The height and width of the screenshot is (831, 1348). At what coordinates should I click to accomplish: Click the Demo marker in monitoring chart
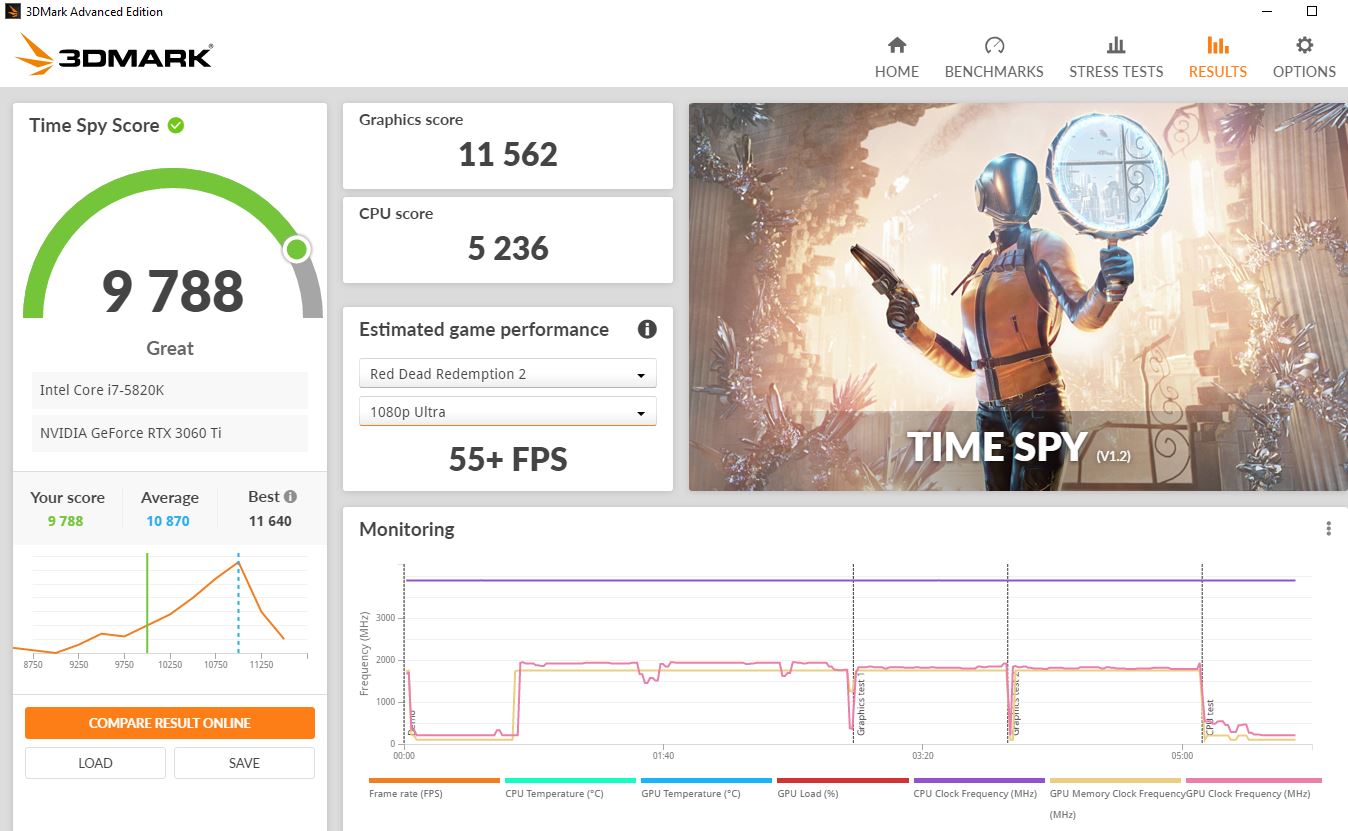pyautogui.click(x=411, y=724)
